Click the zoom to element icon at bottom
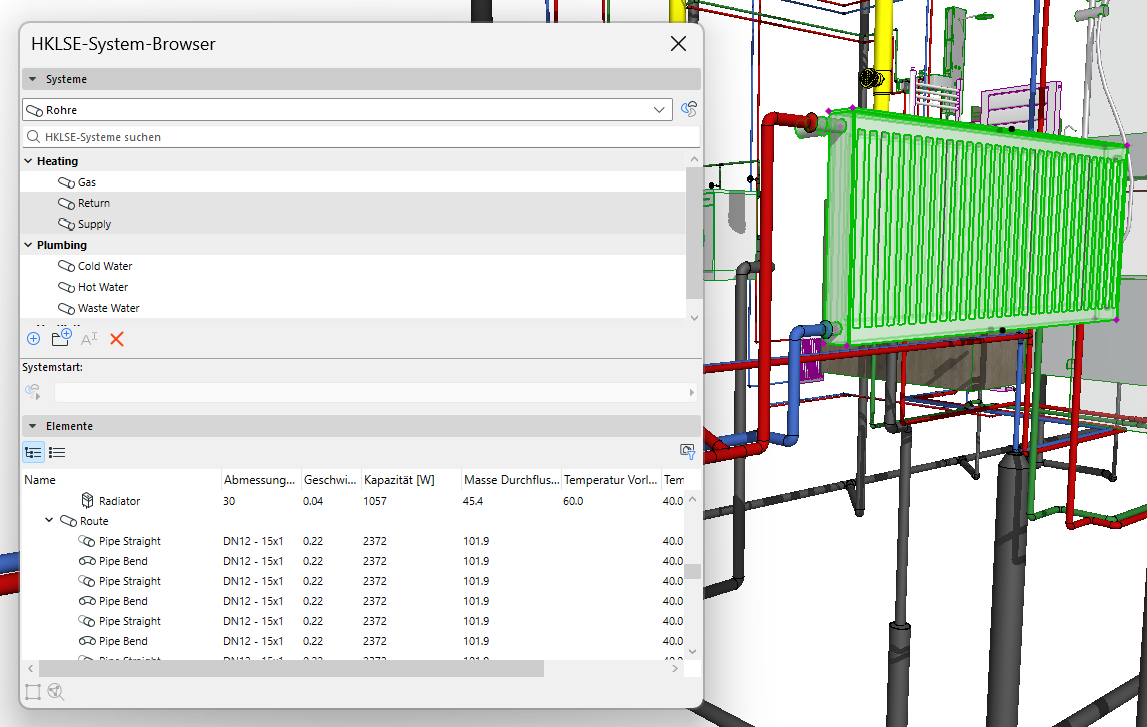 coord(56,691)
